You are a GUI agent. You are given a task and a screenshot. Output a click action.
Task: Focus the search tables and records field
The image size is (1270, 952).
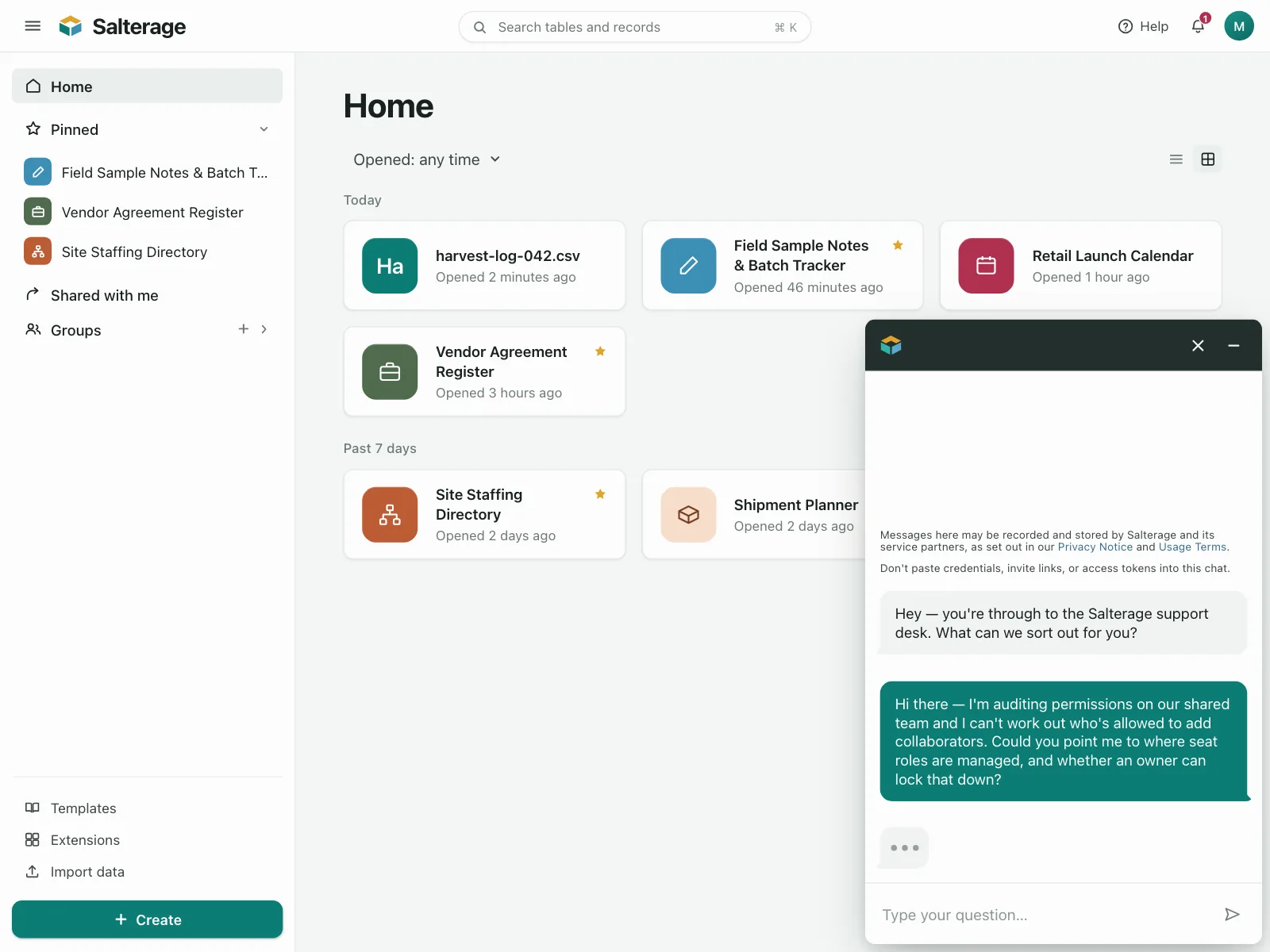634,27
